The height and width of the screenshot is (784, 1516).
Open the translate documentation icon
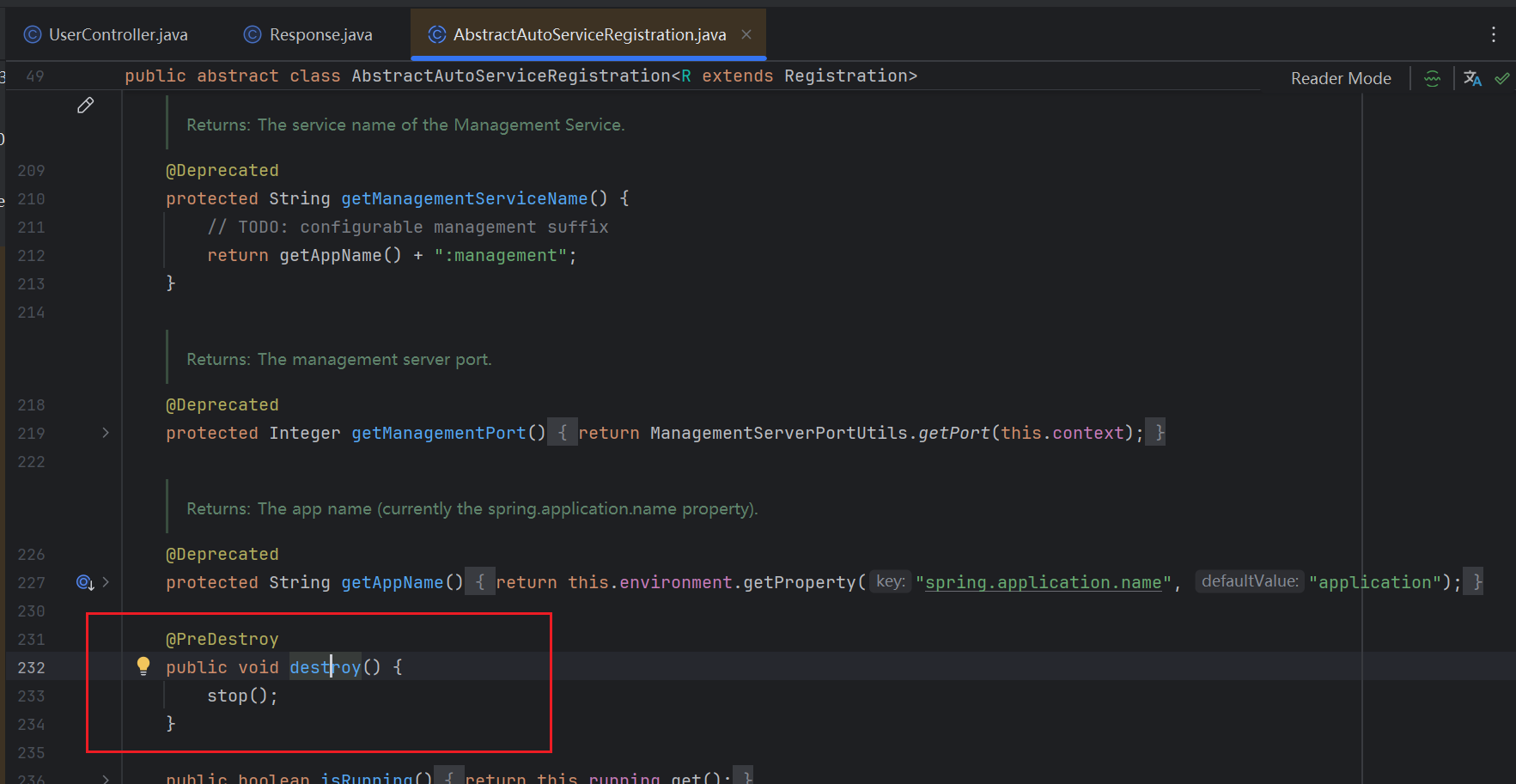coord(1472,78)
